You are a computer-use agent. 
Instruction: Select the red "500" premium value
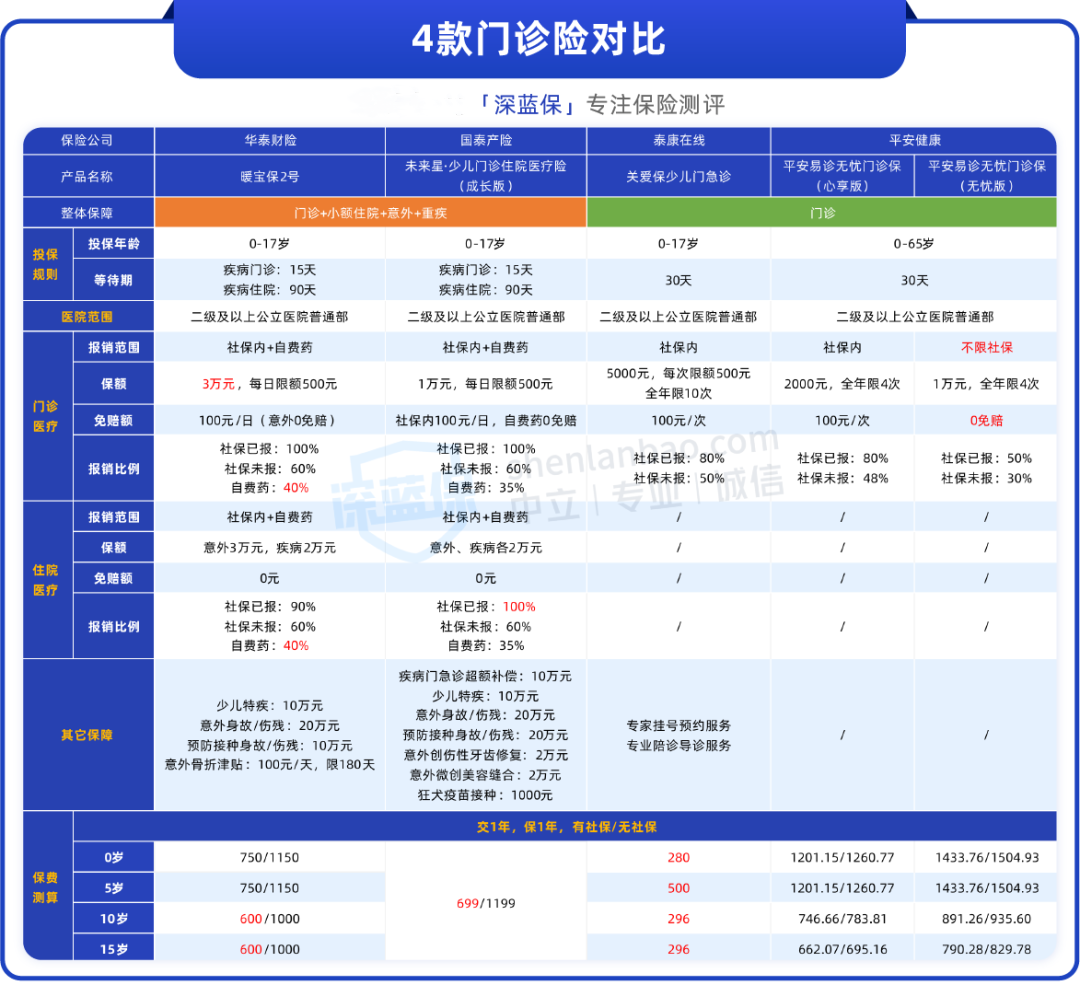pyautogui.click(x=678, y=888)
